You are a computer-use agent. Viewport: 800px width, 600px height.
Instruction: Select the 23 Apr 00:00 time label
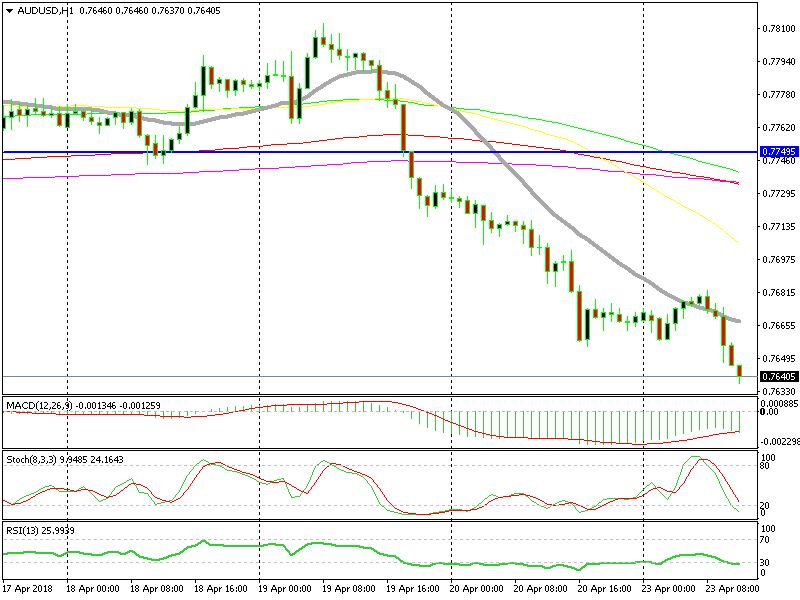(x=668, y=588)
